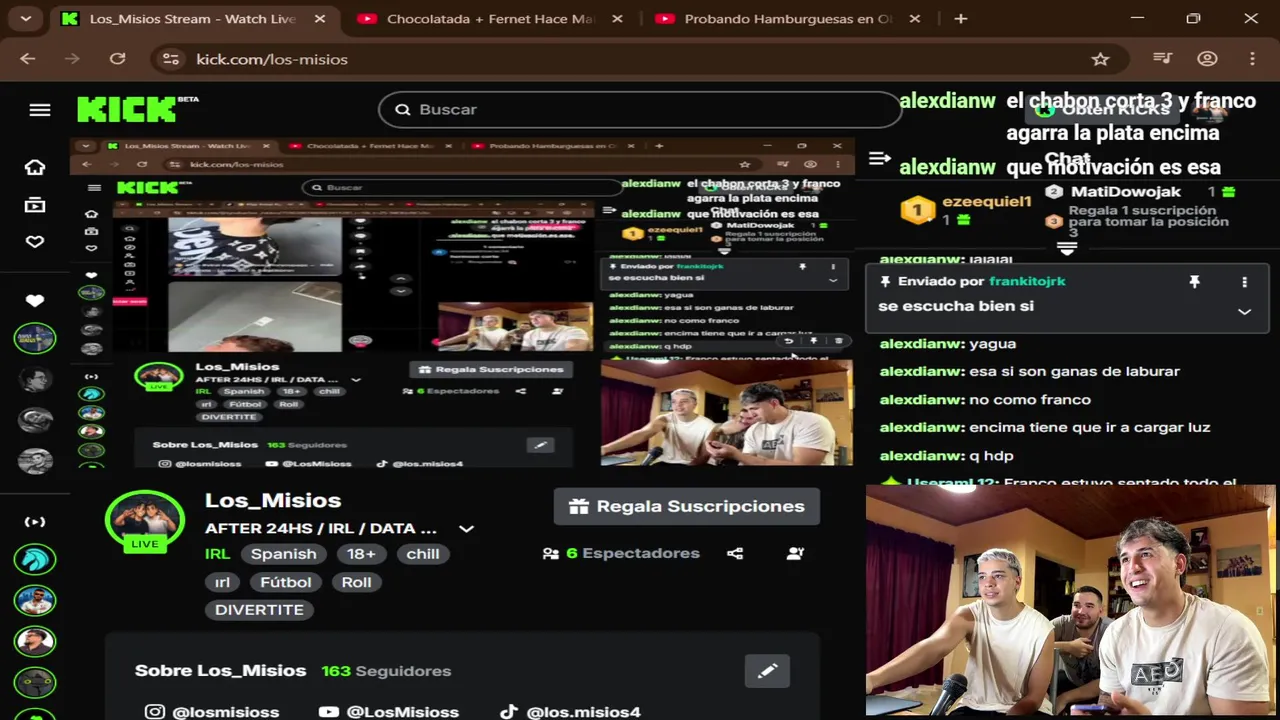This screenshot has width=1280, height=720.
Task: Go to Kick Home via sidebar icon
Action: point(35,167)
